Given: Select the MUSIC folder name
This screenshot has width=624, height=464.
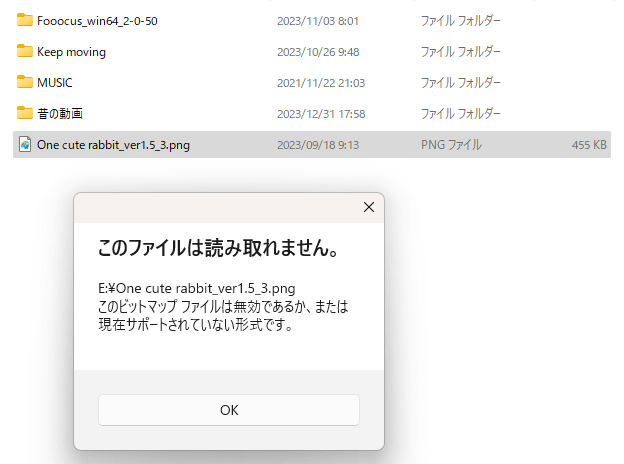Looking at the screenshot, I should (55, 83).
